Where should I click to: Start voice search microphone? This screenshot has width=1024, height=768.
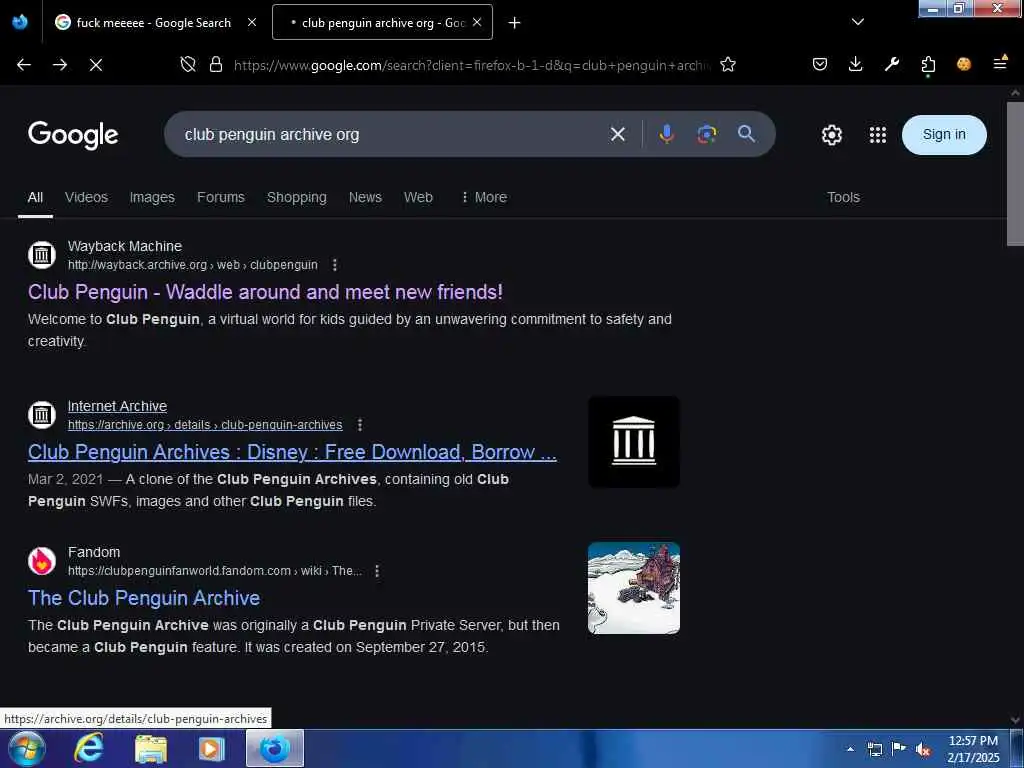pyautogui.click(x=667, y=134)
